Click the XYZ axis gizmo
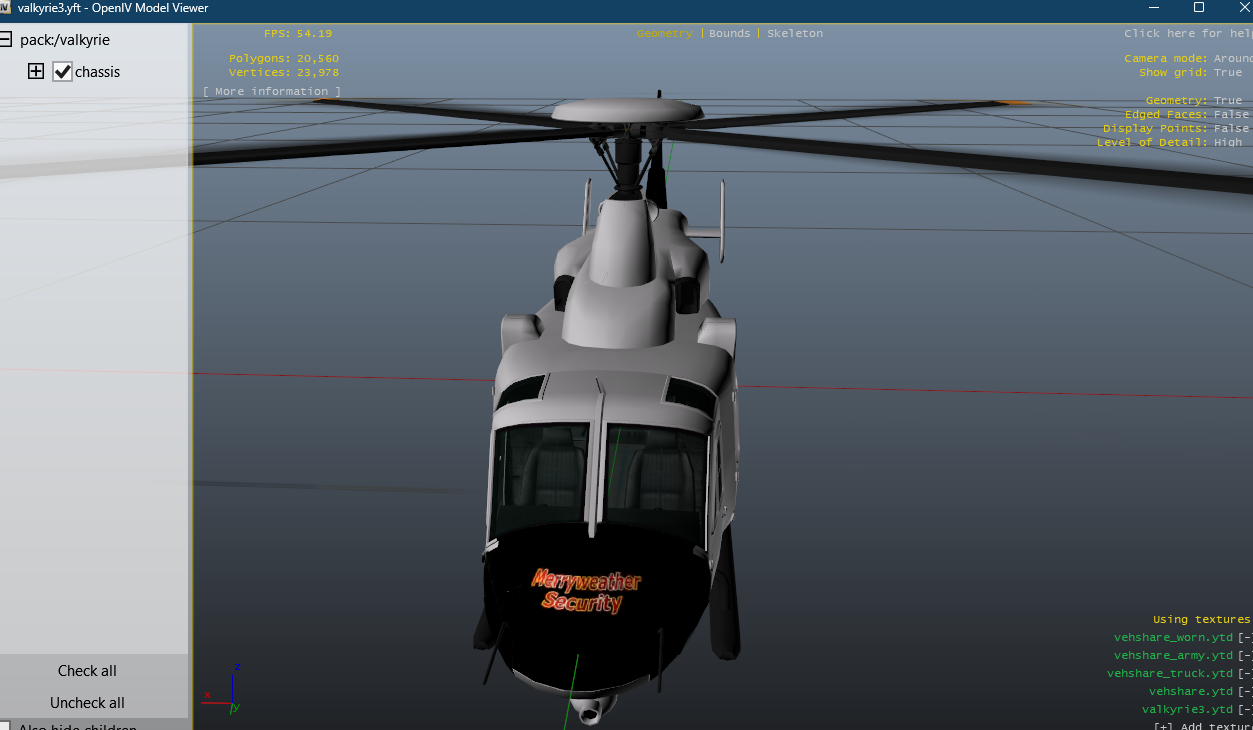Image resolution: width=1253 pixels, height=730 pixels. (x=226, y=689)
